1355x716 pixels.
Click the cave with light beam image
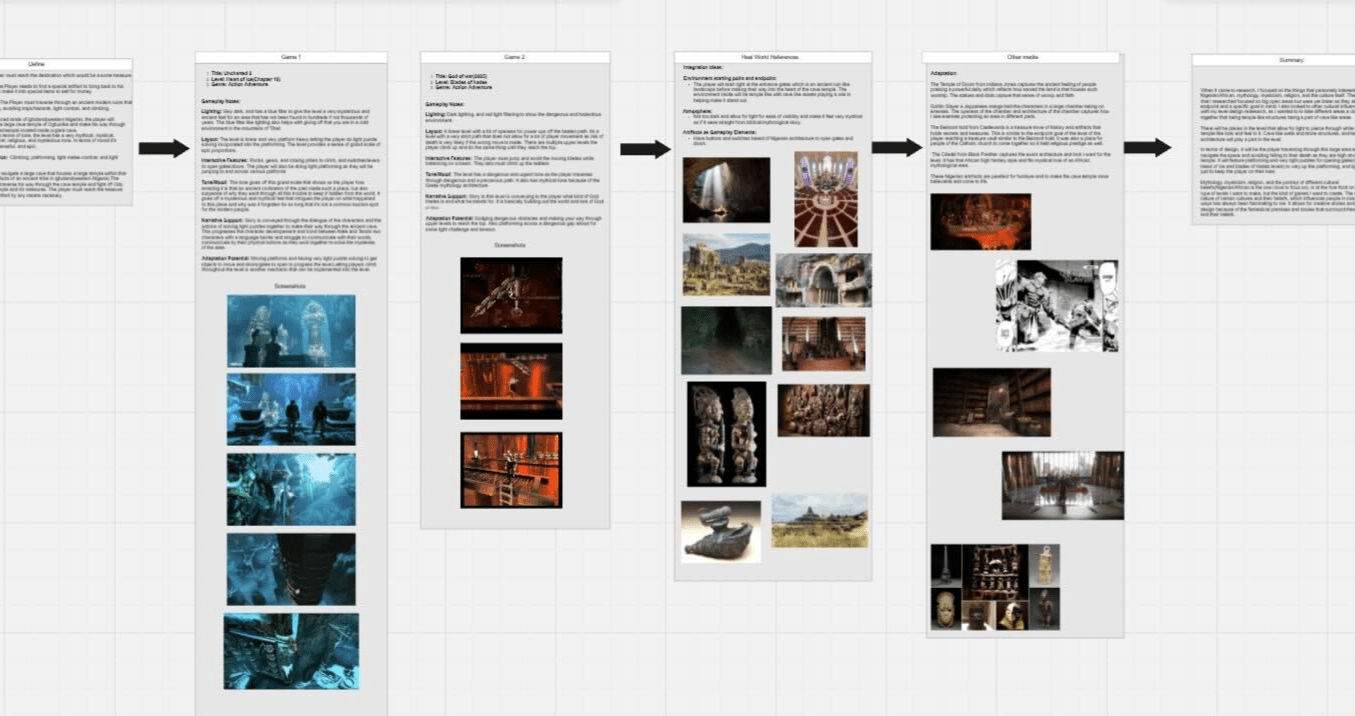[726, 190]
